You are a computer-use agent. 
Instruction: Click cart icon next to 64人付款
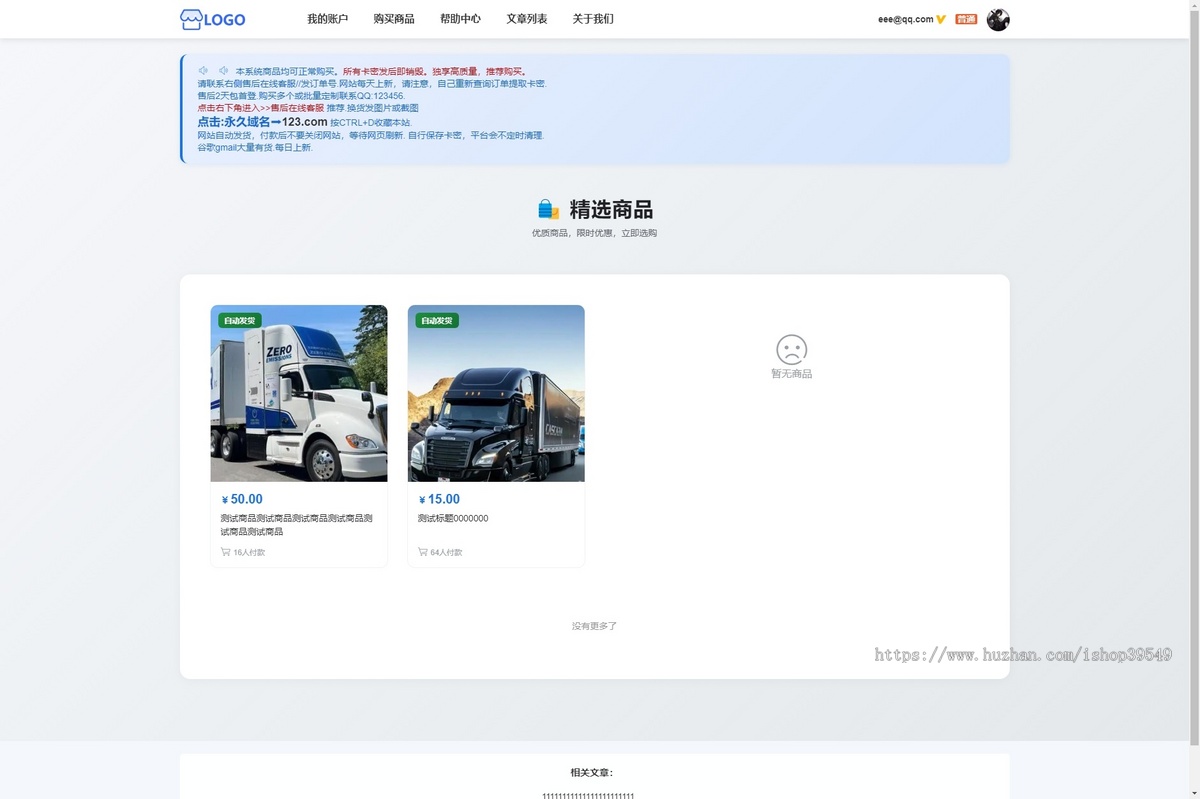[422, 552]
